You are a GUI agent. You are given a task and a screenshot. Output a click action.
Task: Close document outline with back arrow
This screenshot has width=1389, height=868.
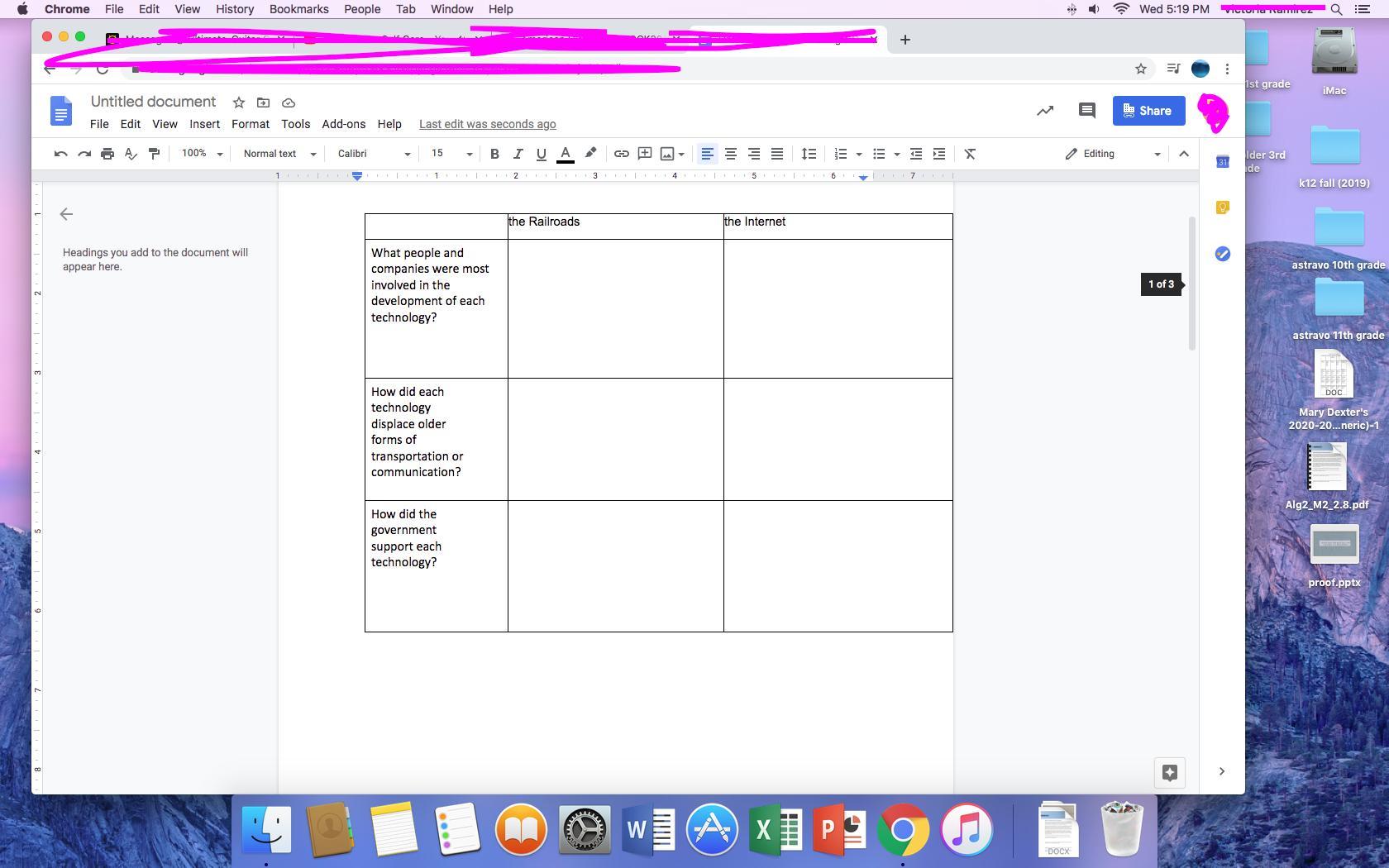[x=66, y=214]
